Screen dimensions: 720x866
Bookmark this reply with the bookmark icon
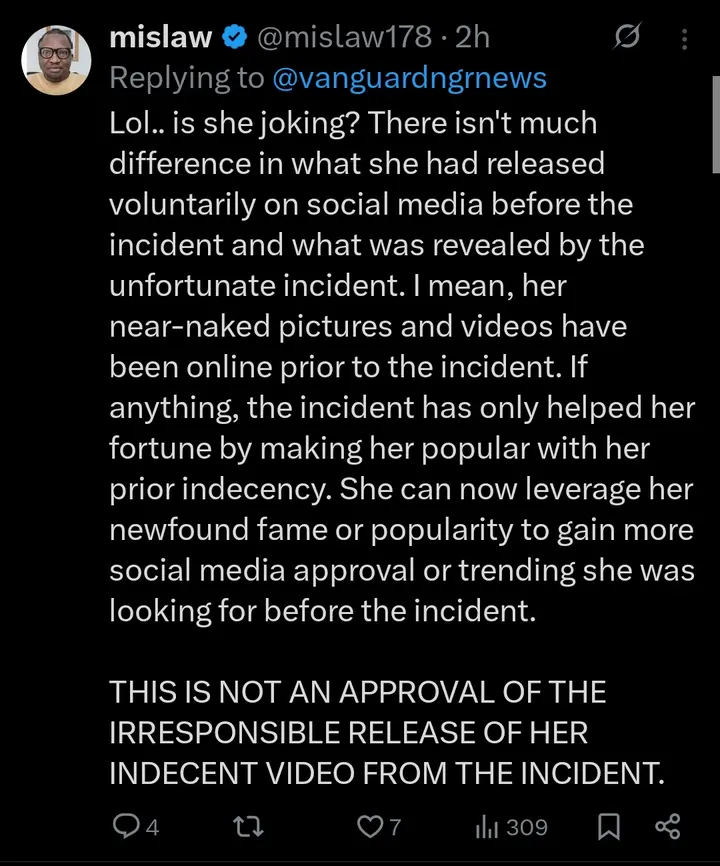609,827
